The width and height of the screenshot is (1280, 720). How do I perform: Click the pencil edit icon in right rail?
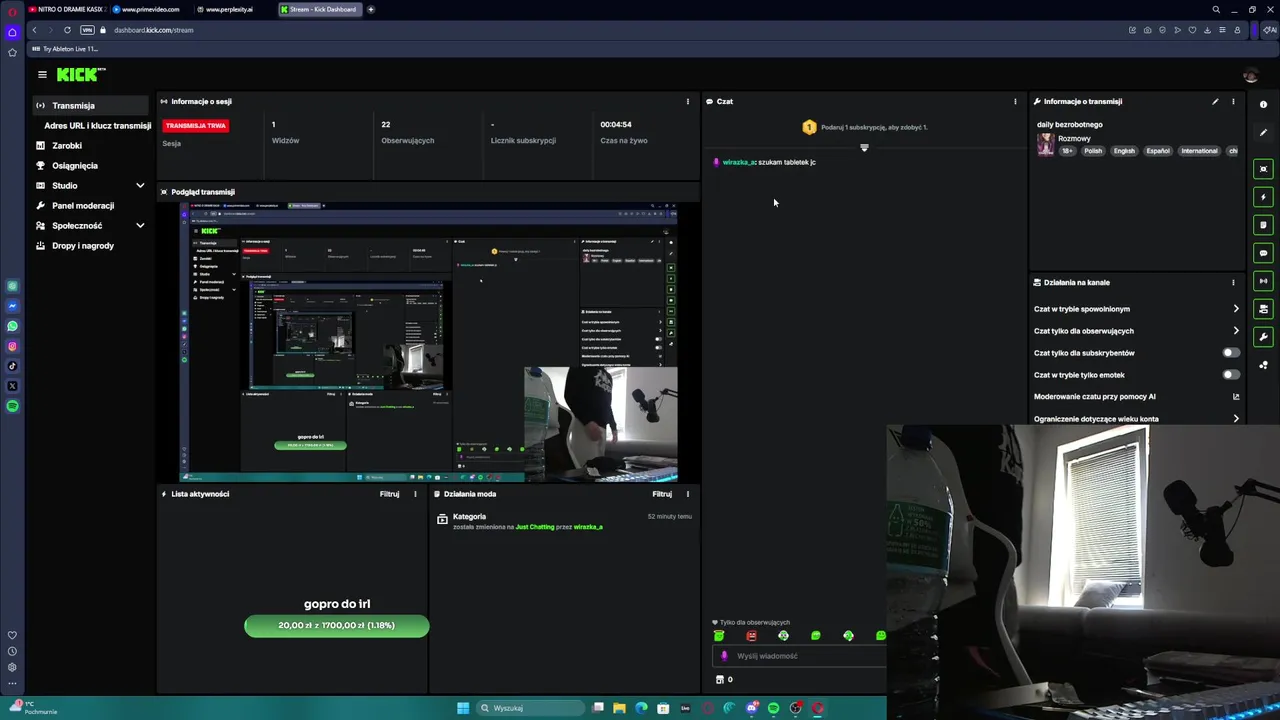coord(1263,133)
